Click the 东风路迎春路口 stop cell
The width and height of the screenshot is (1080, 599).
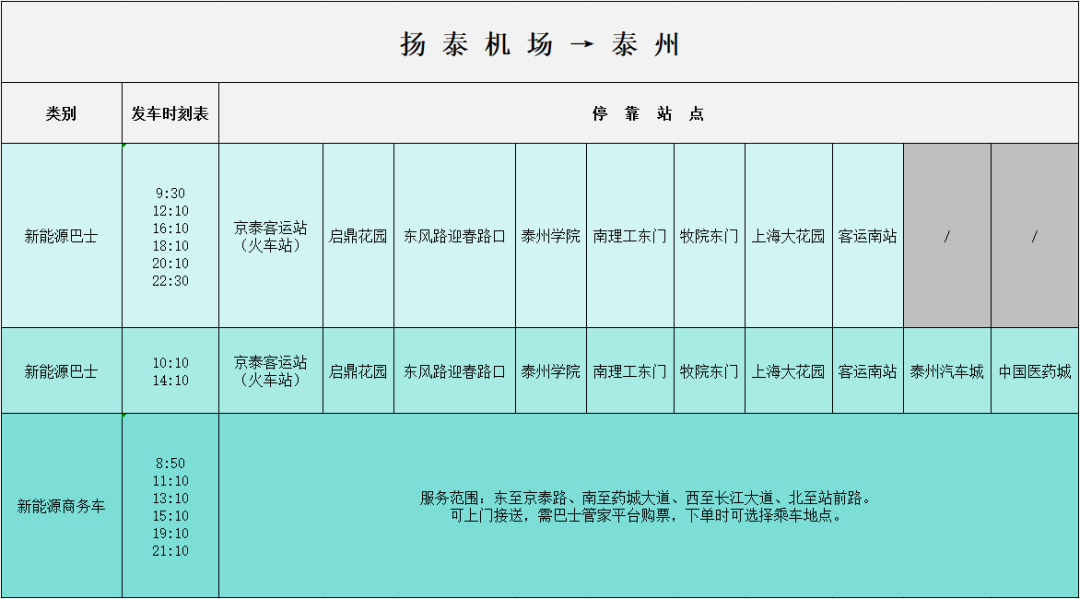tap(451, 236)
